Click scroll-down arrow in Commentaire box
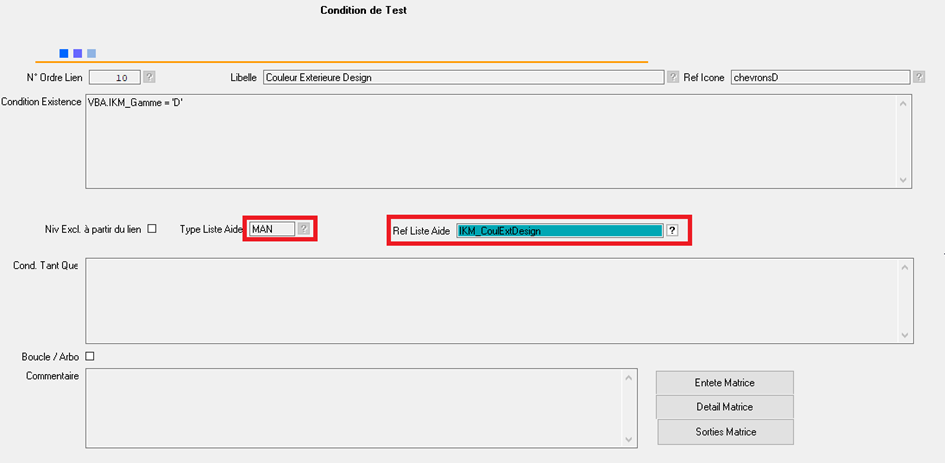945x463 pixels. (628, 438)
